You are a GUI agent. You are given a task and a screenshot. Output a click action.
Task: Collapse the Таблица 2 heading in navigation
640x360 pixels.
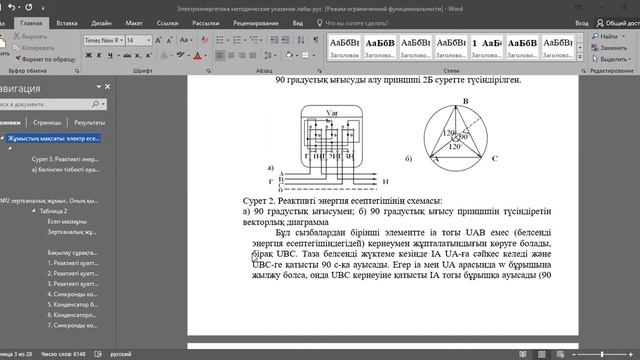pos(34,211)
